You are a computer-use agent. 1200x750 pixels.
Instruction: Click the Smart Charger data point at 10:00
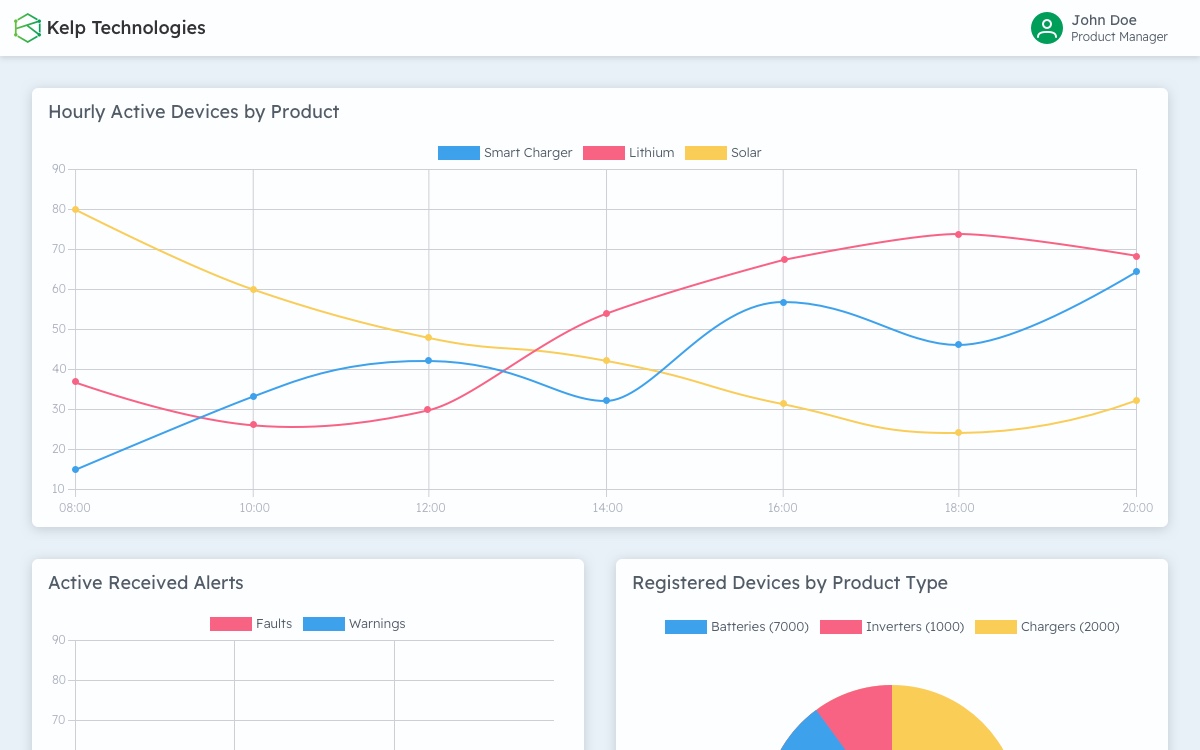(253, 396)
